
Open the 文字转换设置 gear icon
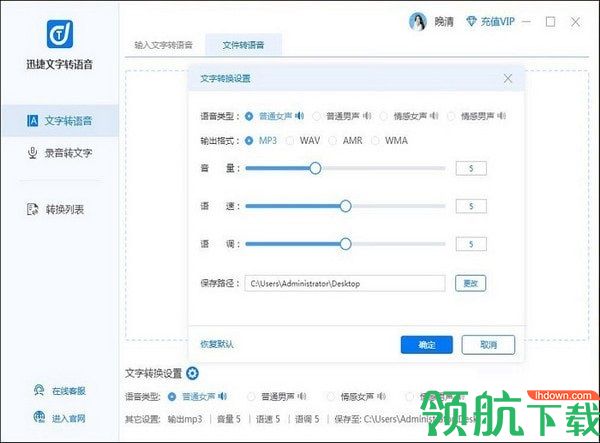(192, 373)
